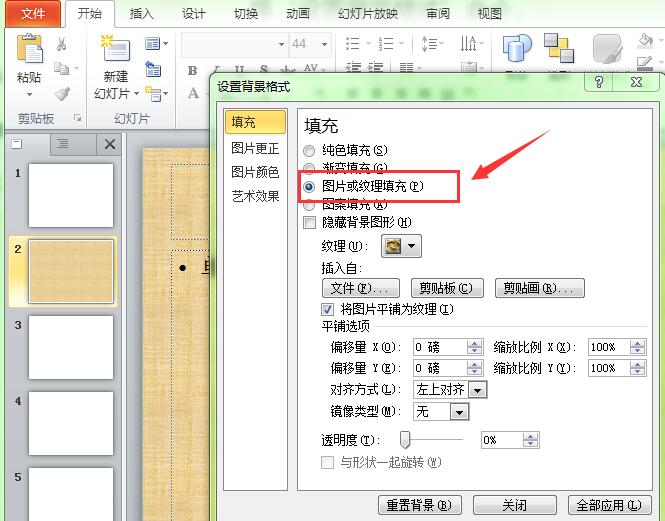This screenshot has width=665, height=521.
Task: Open the numbering dropdown arrow
Action: tap(401, 43)
